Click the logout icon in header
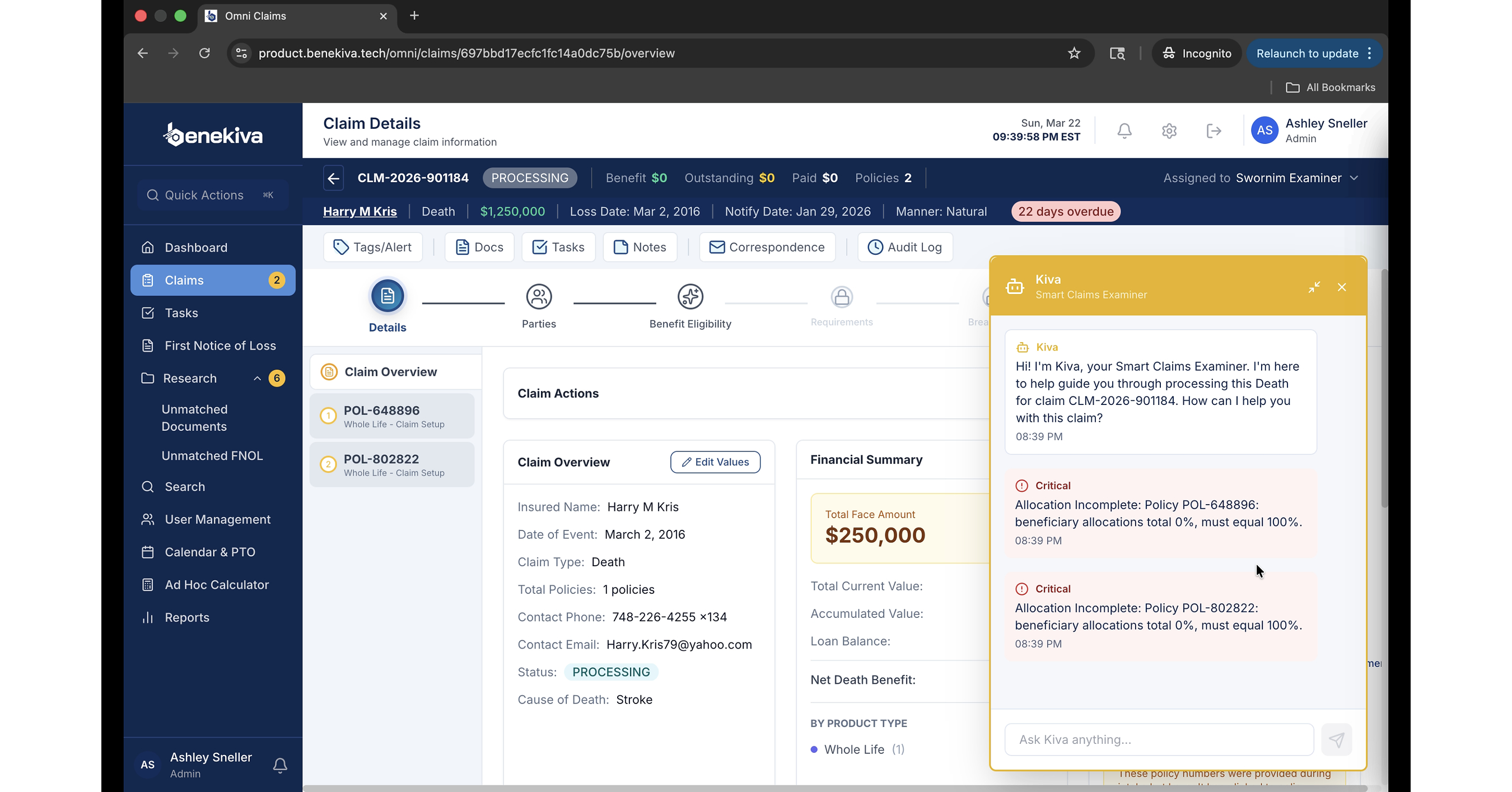Viewport: 1512px width, 792px height. (x=1213, y=131)
